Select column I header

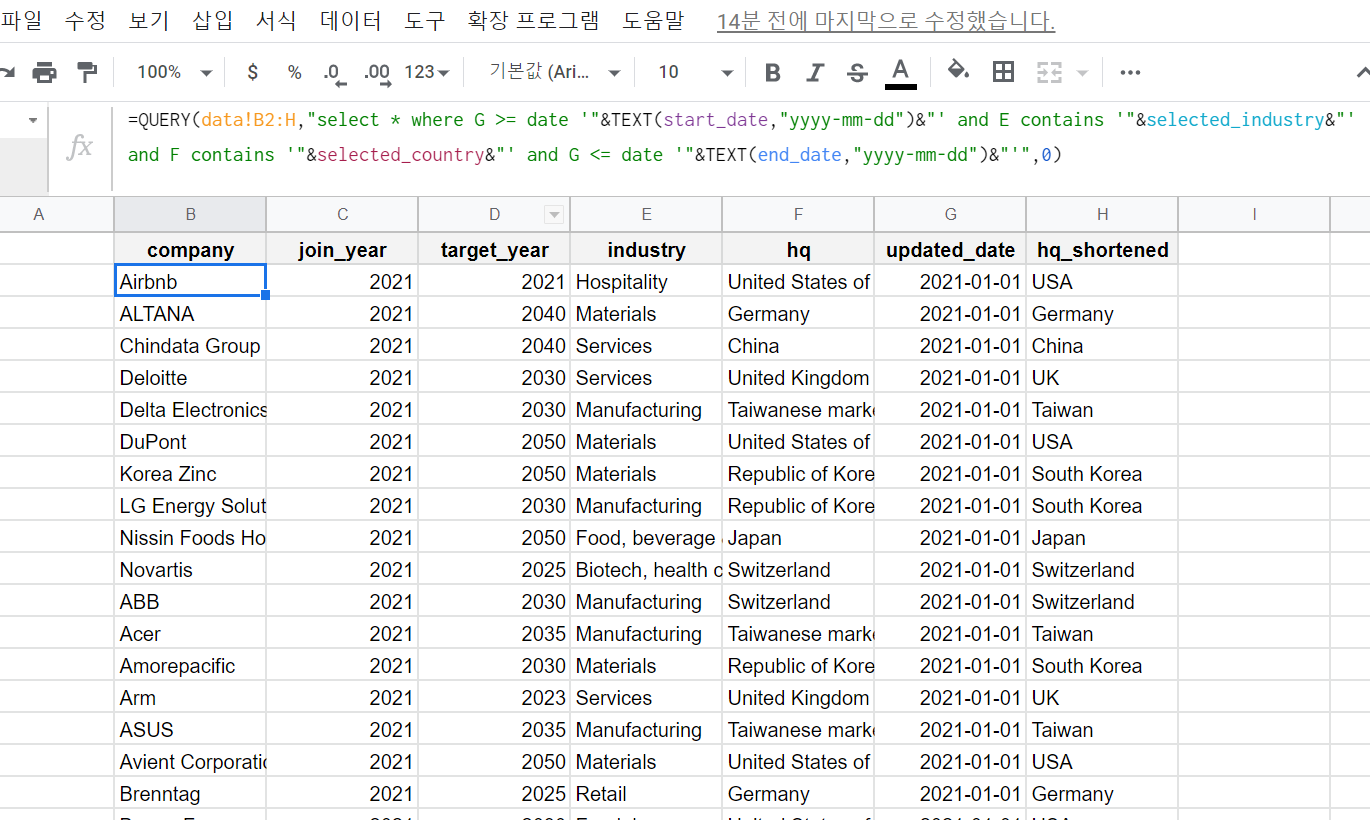pos(1254,214)
